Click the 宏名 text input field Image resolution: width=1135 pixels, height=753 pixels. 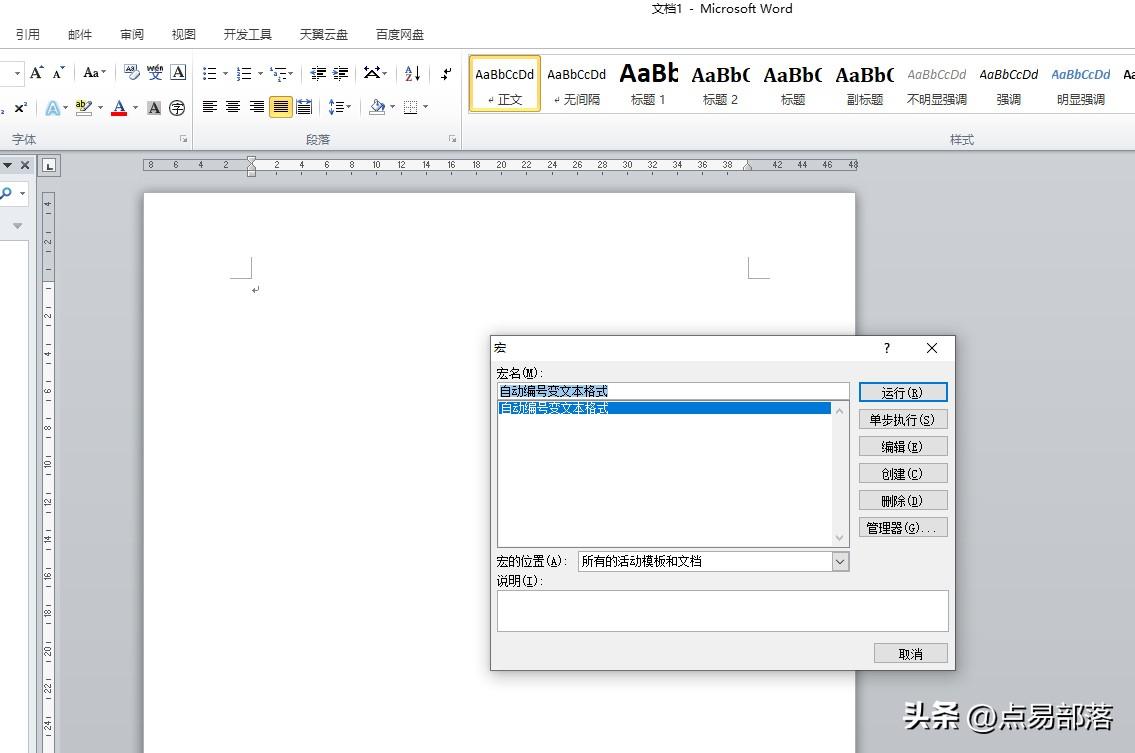(x=672, y=391)
